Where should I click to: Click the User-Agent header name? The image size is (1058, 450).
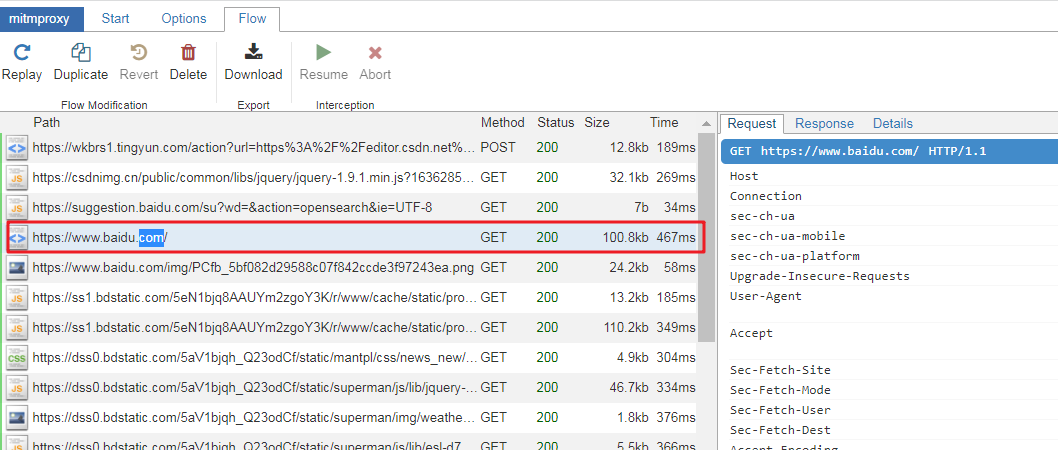coord(765,296)
